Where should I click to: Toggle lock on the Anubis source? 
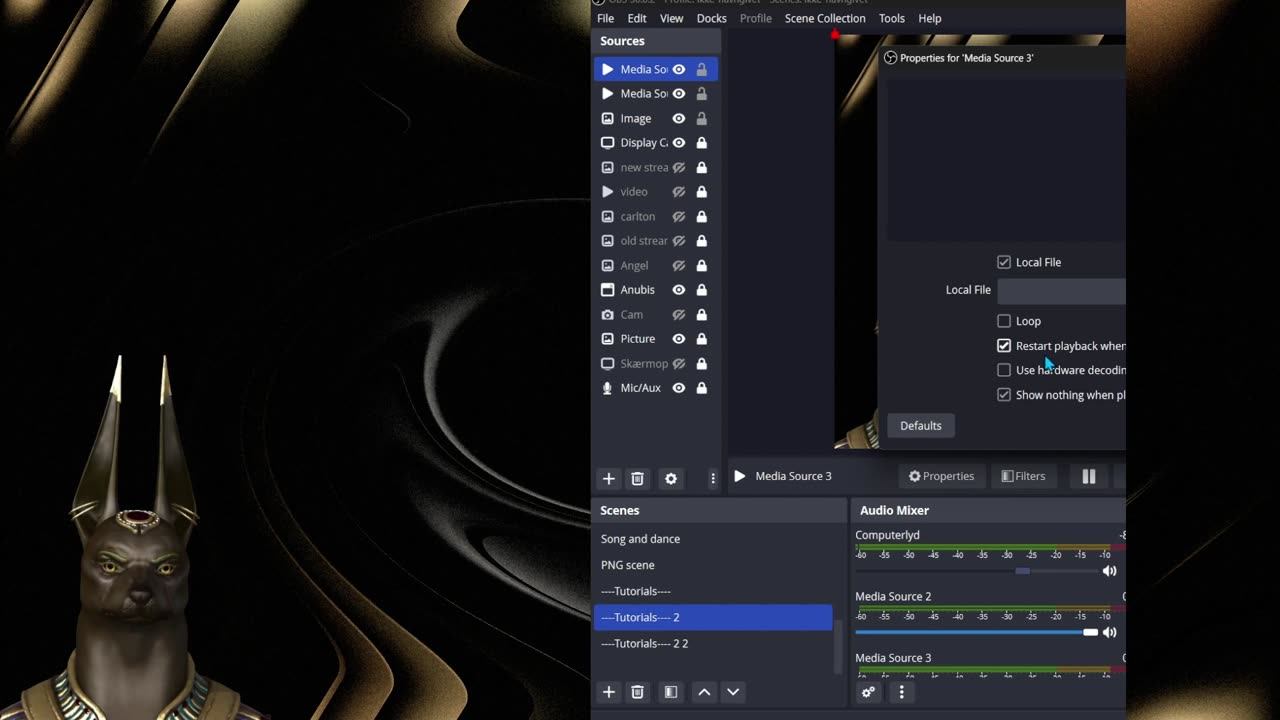coord(701,290)
